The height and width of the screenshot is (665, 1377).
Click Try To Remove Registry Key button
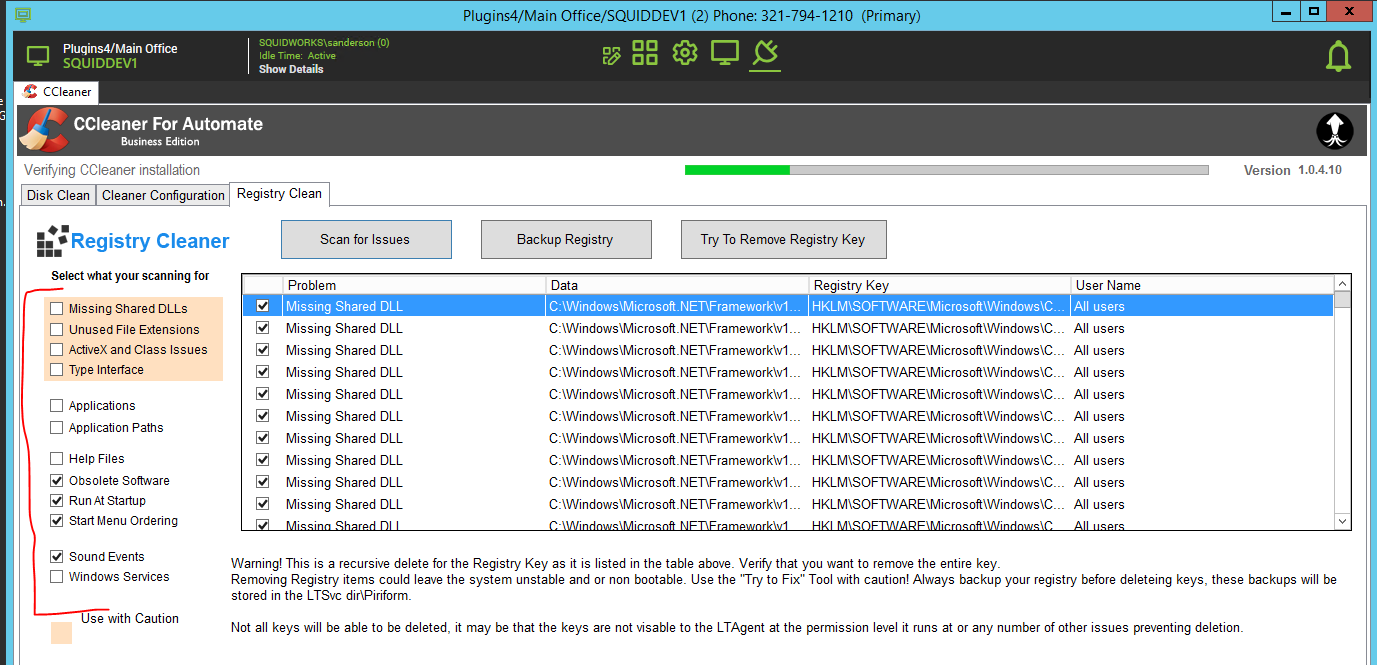(782, 239)
